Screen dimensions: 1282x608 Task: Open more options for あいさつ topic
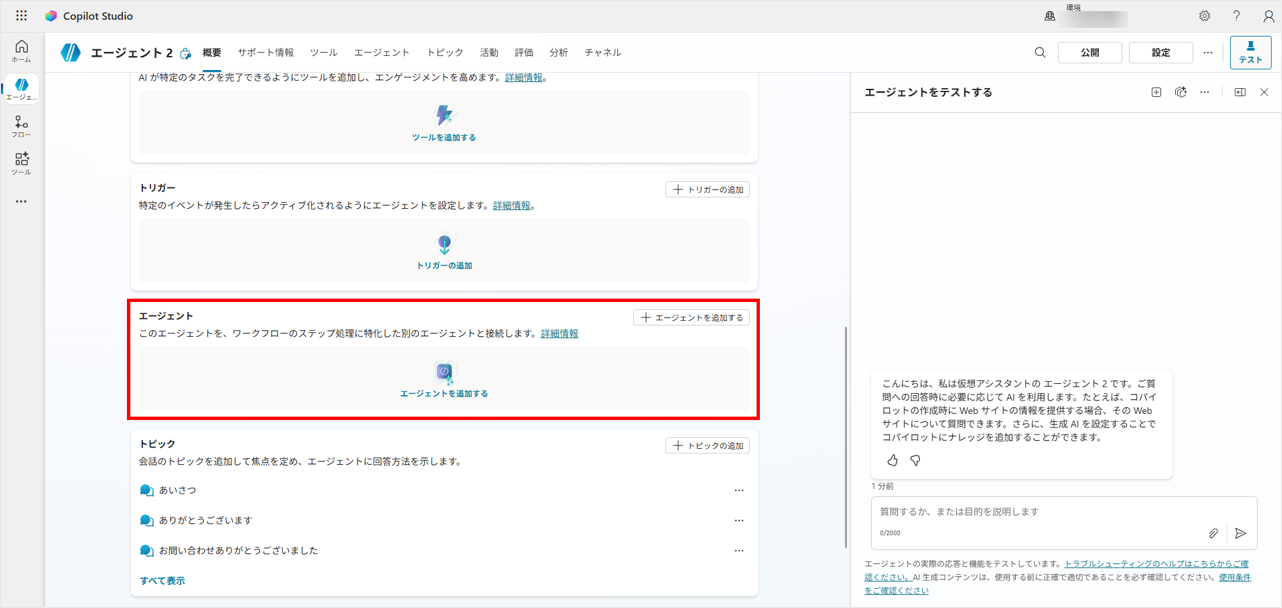point(739,491)
